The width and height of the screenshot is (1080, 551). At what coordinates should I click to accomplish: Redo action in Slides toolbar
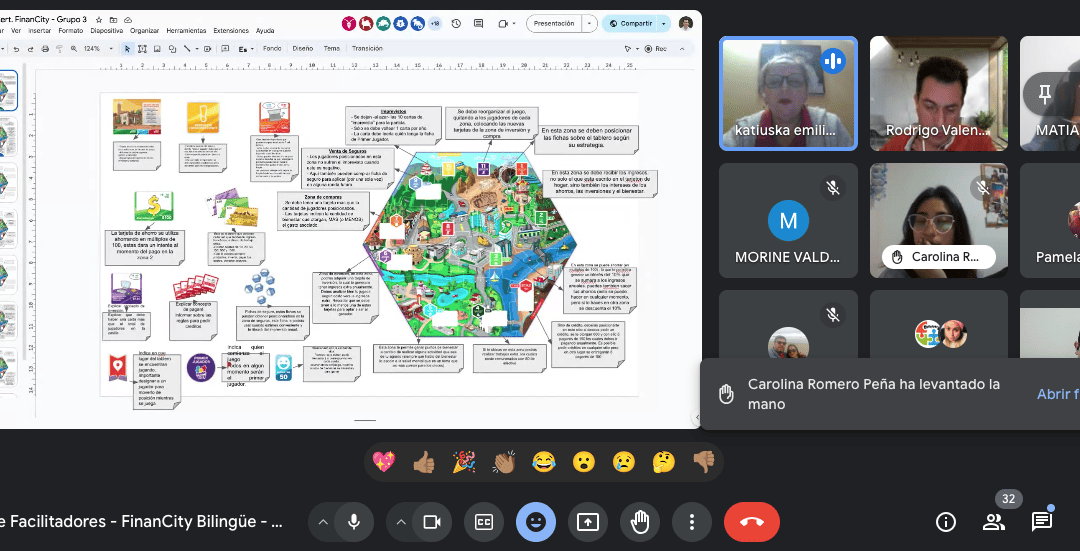click(x=30, y=49)
